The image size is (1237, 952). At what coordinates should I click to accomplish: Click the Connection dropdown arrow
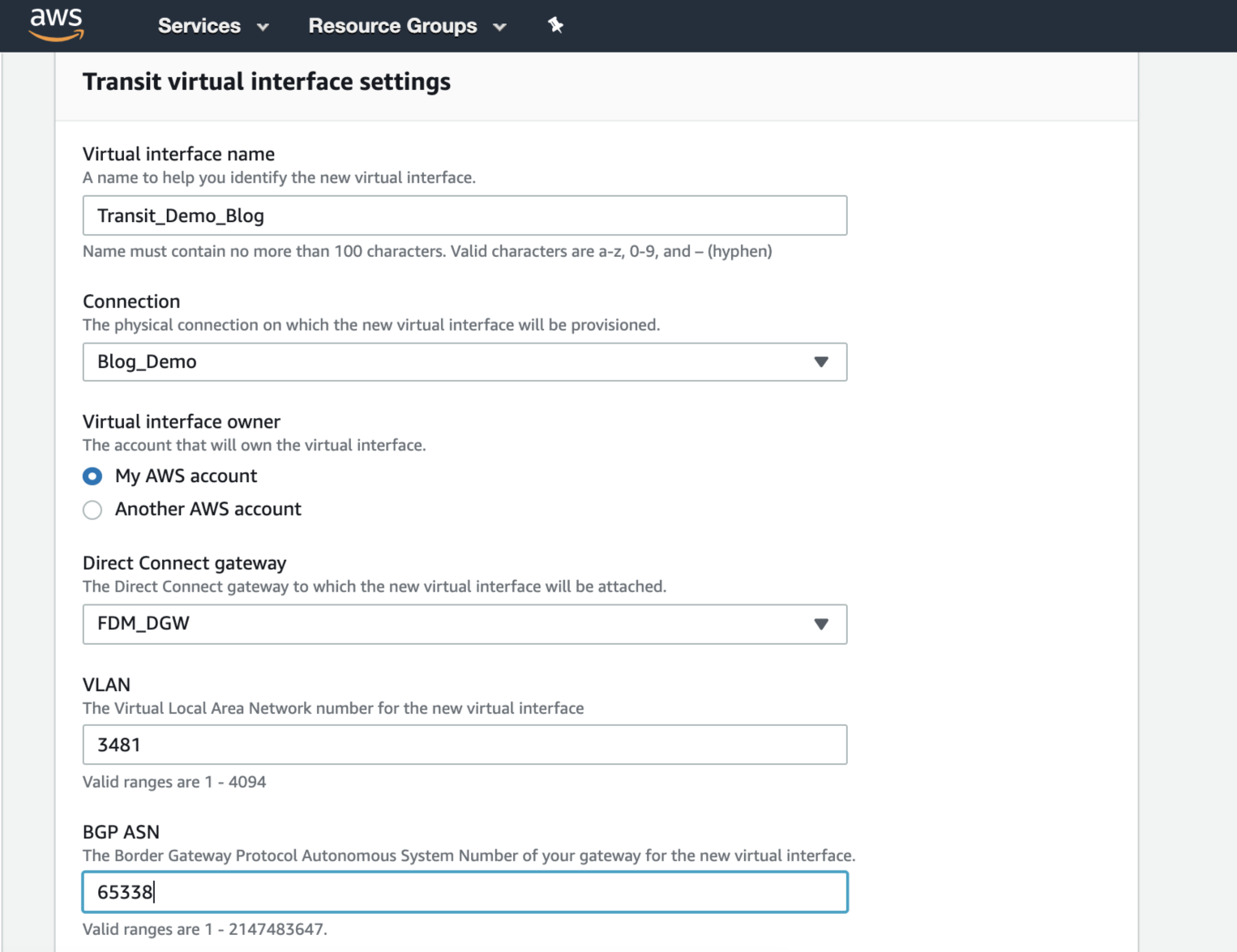(821, 362)
